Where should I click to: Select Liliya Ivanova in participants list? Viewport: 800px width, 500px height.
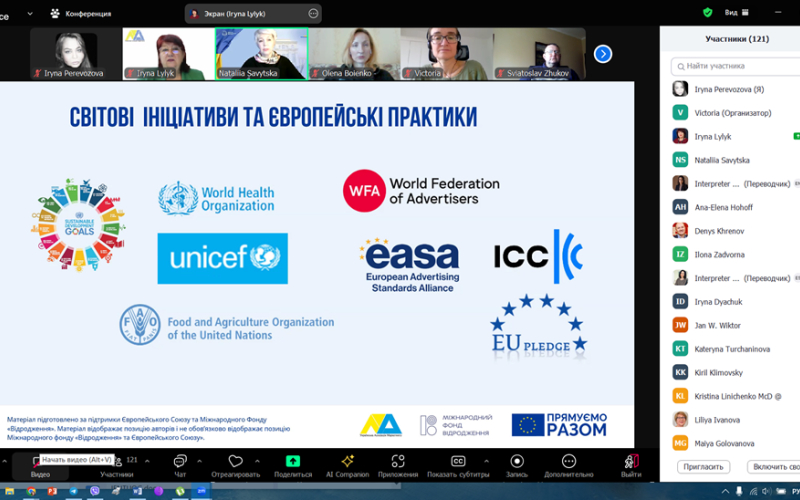(x=733, y=420)
